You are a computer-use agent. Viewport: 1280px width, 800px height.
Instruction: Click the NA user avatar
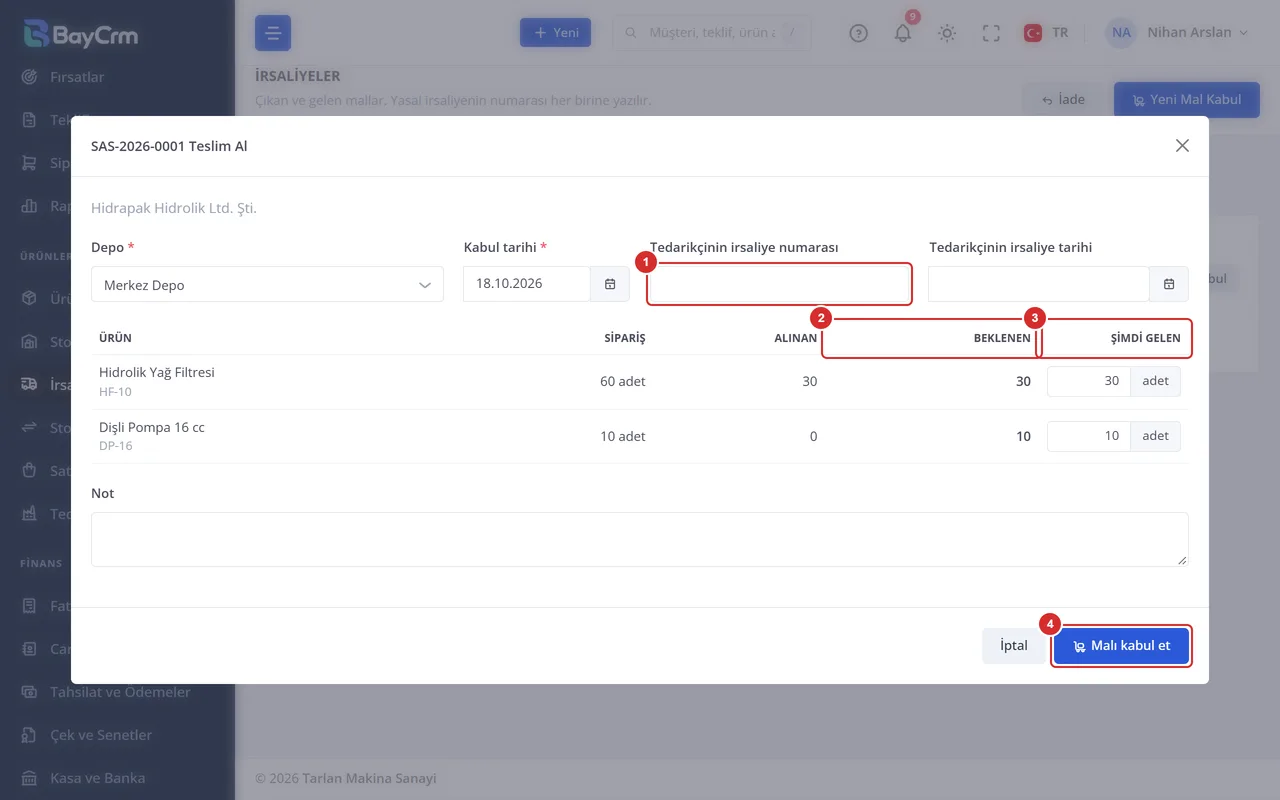point(1121,33)
